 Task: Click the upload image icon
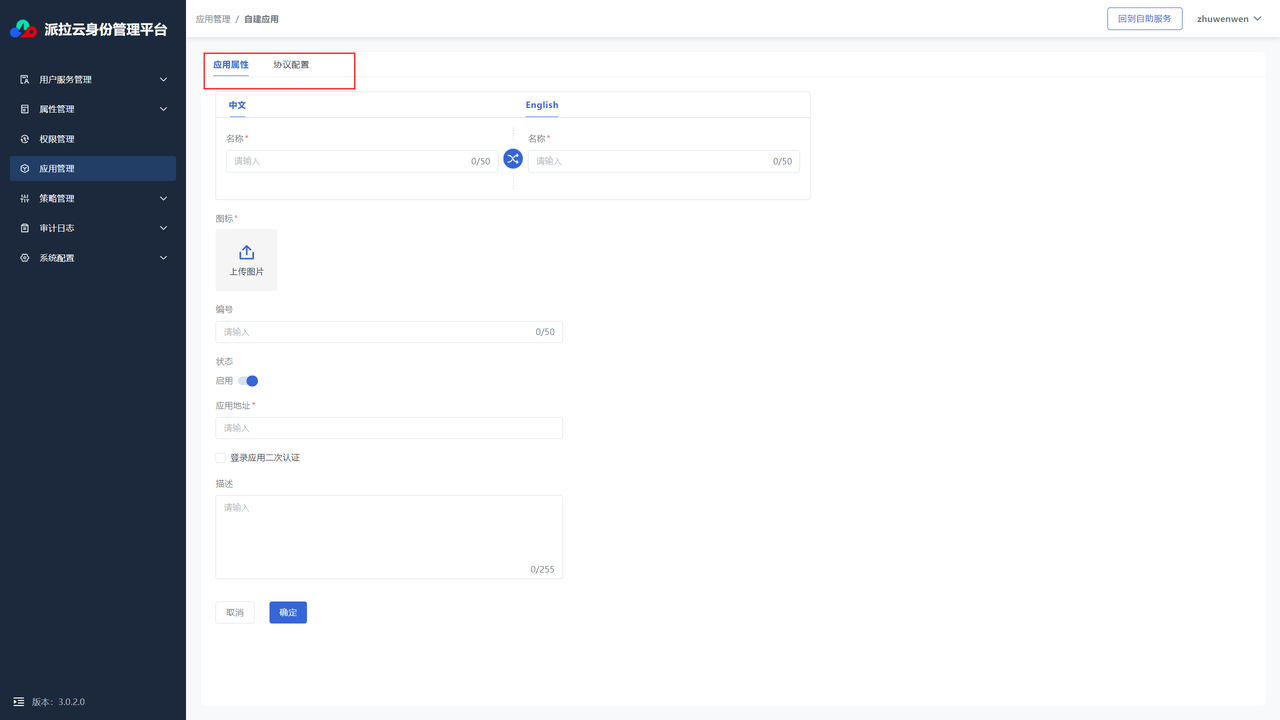point(246,253)
